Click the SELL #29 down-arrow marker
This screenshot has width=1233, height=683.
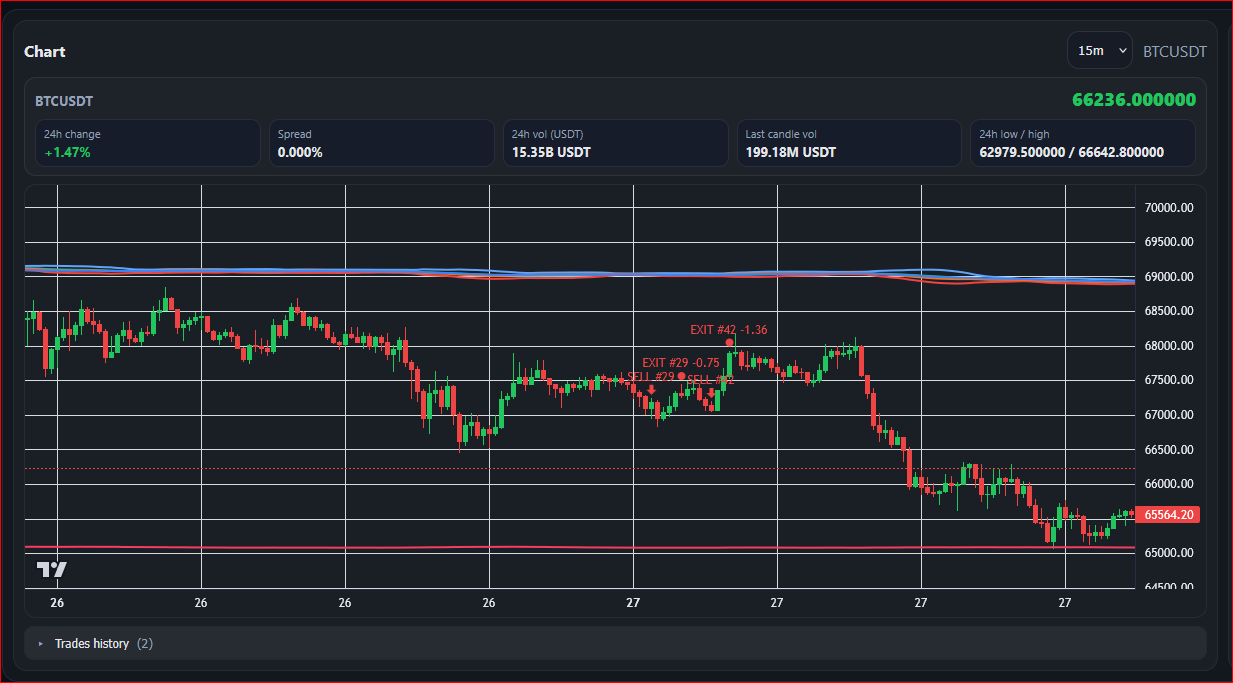[x=651, y=390]
